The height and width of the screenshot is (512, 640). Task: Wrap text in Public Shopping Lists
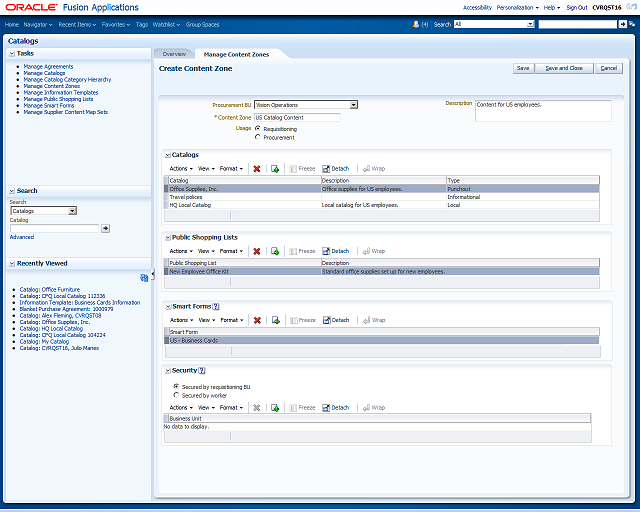pyautogui.click(x=374, y=251)
